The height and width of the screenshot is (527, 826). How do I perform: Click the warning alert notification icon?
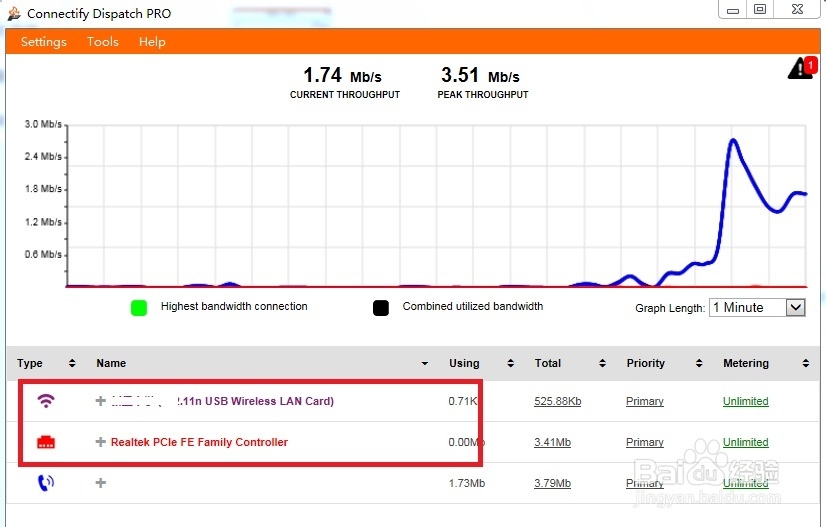click(x=802, y=68)
